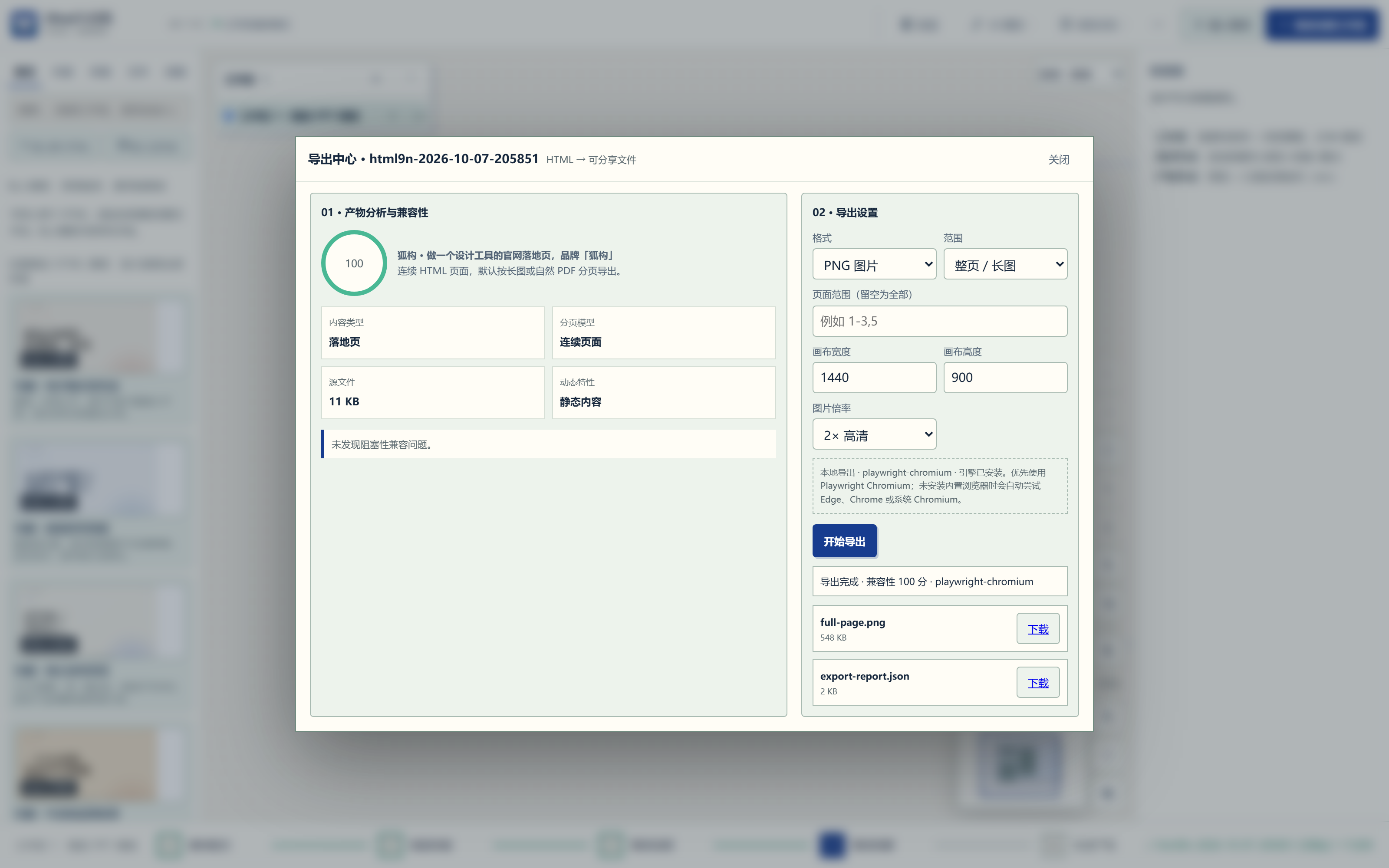Close the export center with 关闭
This screenshot has height=868, width=1389.
click(1058, 160)
